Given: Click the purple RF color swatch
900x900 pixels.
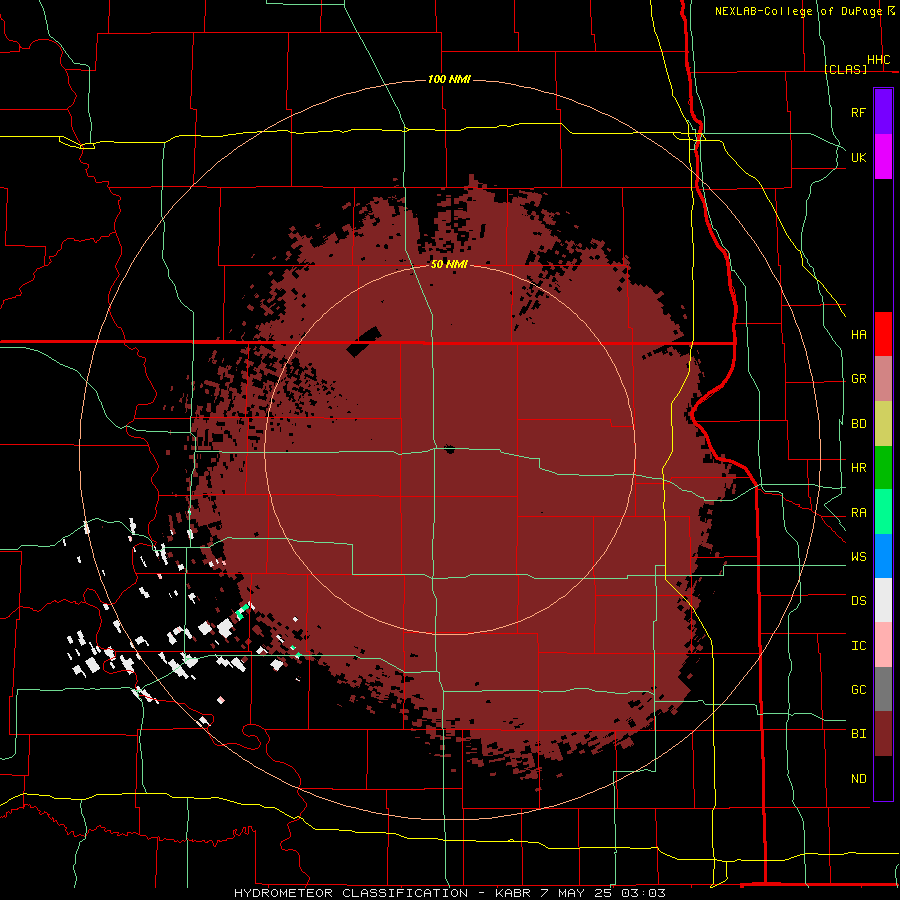Looking at the screenshot, I should tap(883, 112).
